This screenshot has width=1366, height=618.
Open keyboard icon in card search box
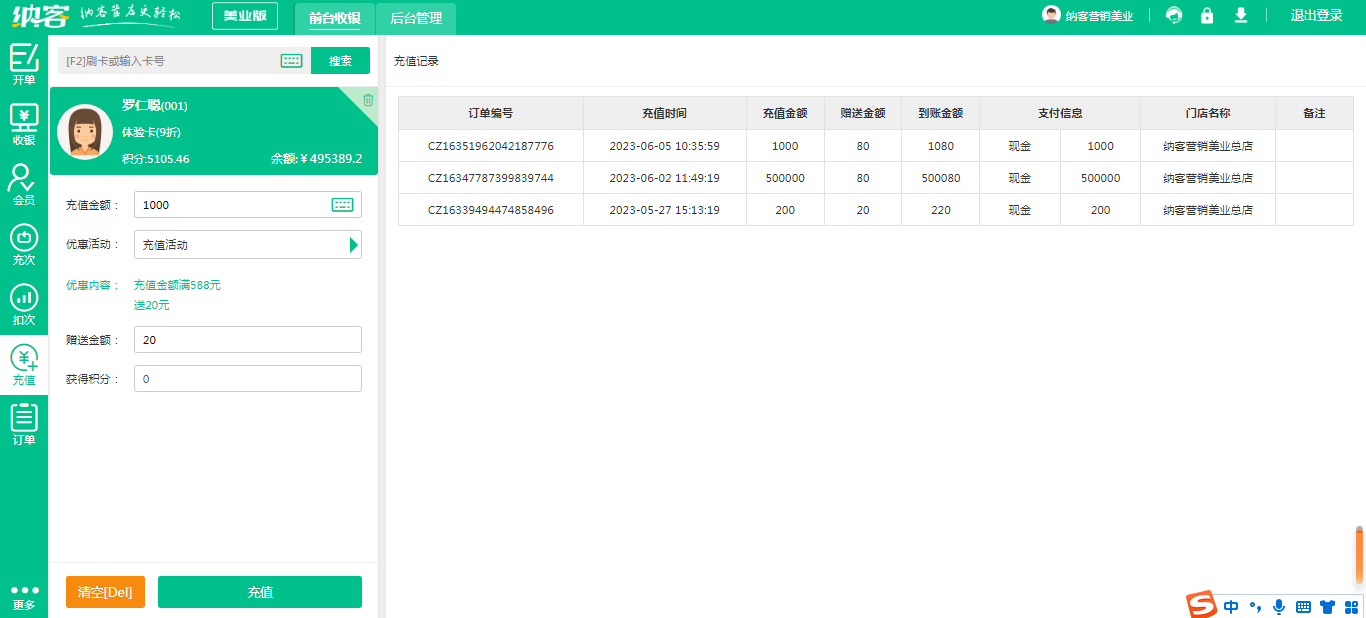click(x=291, y=61)
